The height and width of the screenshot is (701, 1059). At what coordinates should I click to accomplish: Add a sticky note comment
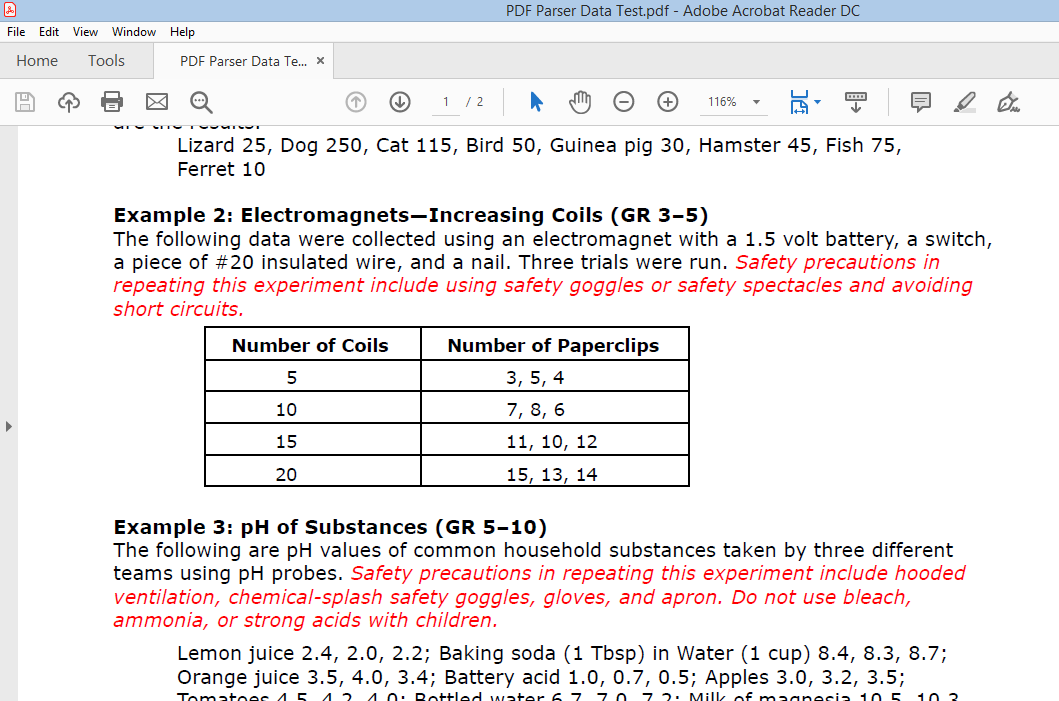[919, 101]
